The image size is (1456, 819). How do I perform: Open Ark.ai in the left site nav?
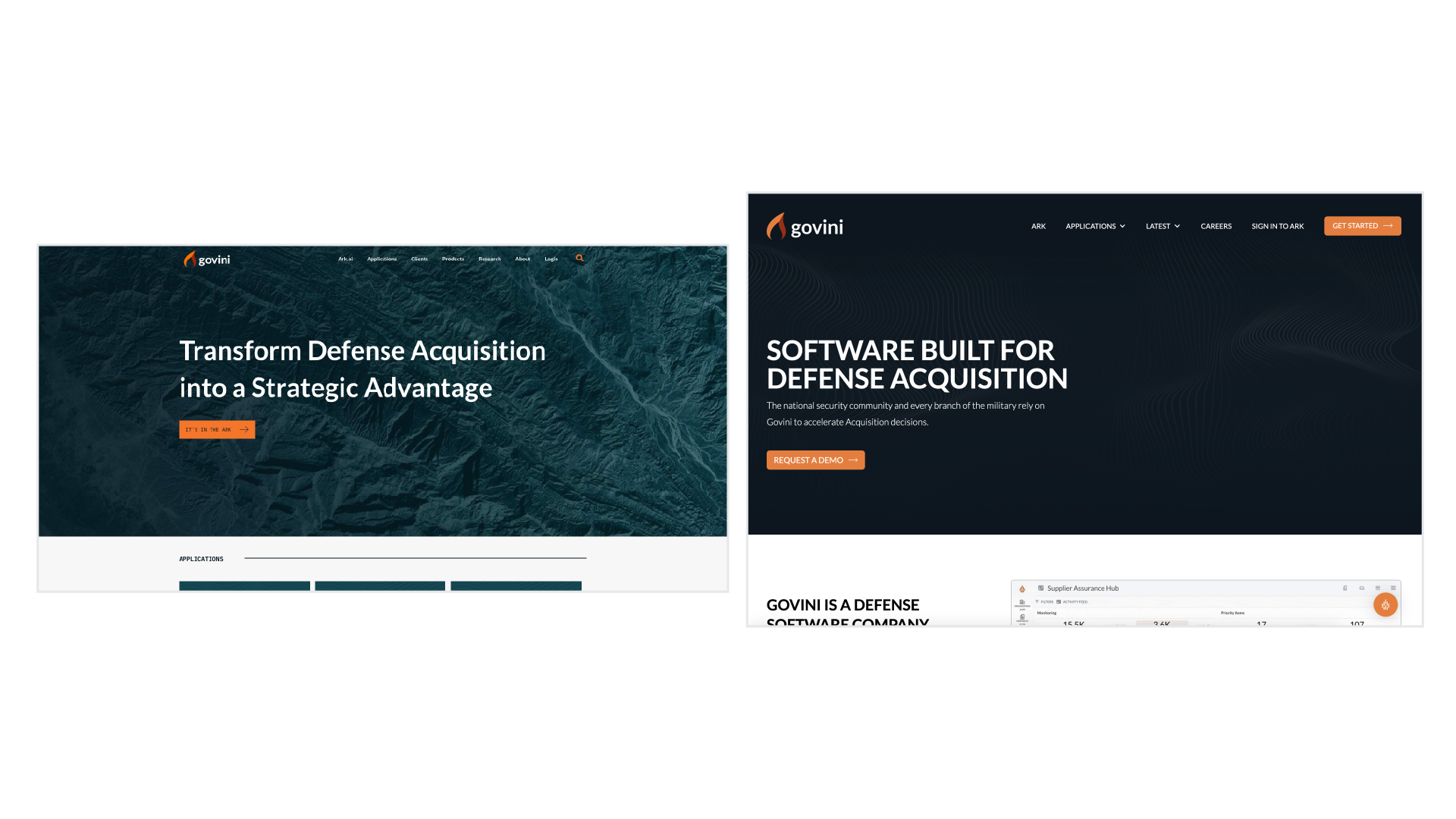(345, 259)
